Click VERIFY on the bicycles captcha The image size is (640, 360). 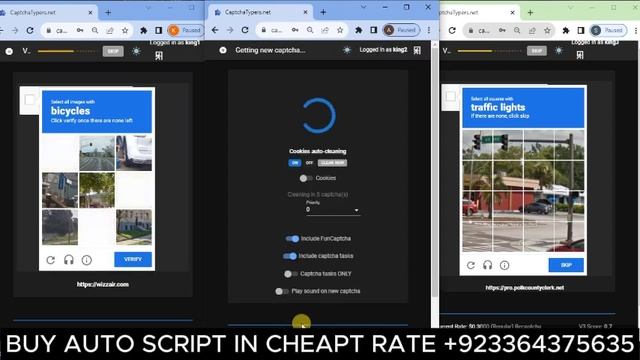point(133,259)
